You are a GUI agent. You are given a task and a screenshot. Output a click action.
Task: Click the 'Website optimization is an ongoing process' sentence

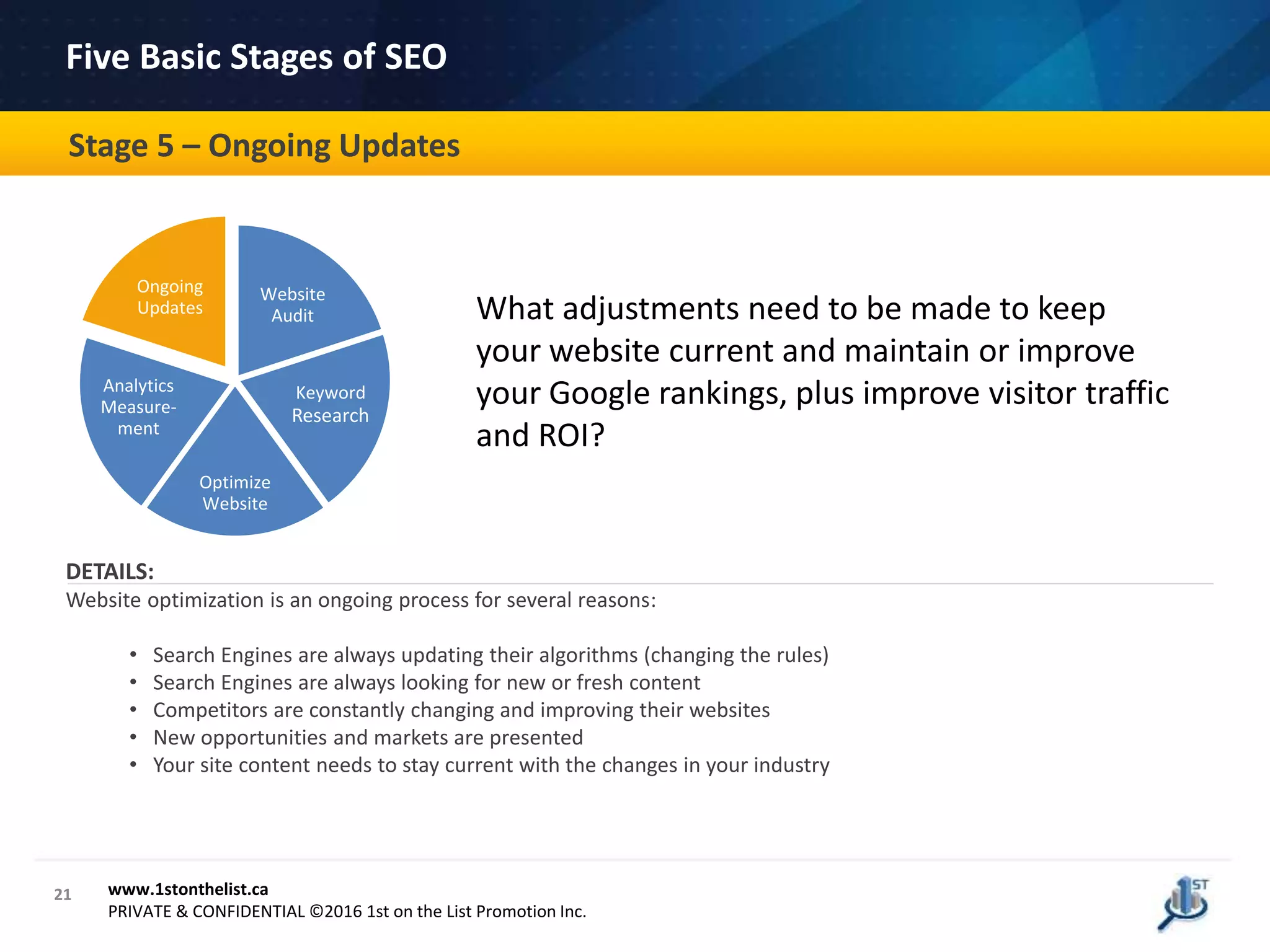(361, 600)
